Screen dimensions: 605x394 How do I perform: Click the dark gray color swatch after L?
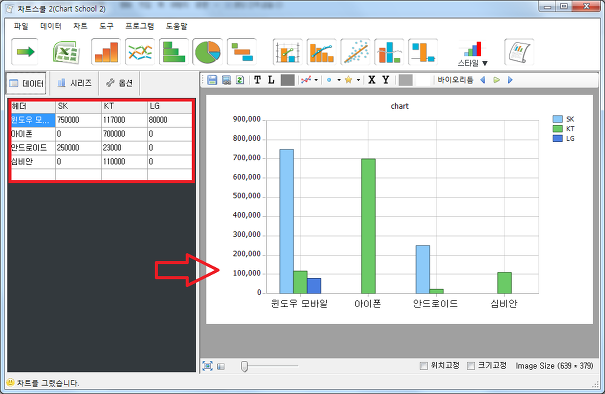pos(287,80)
